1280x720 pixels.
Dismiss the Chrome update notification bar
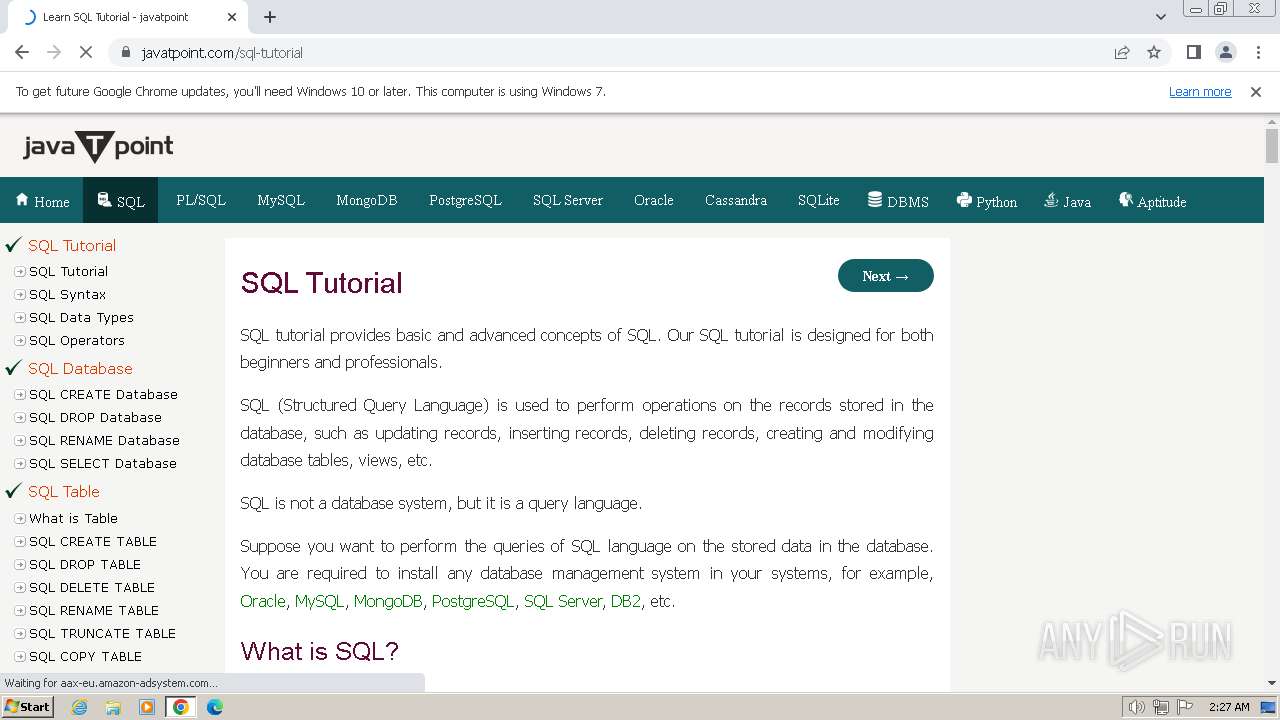click(1256, 92)
